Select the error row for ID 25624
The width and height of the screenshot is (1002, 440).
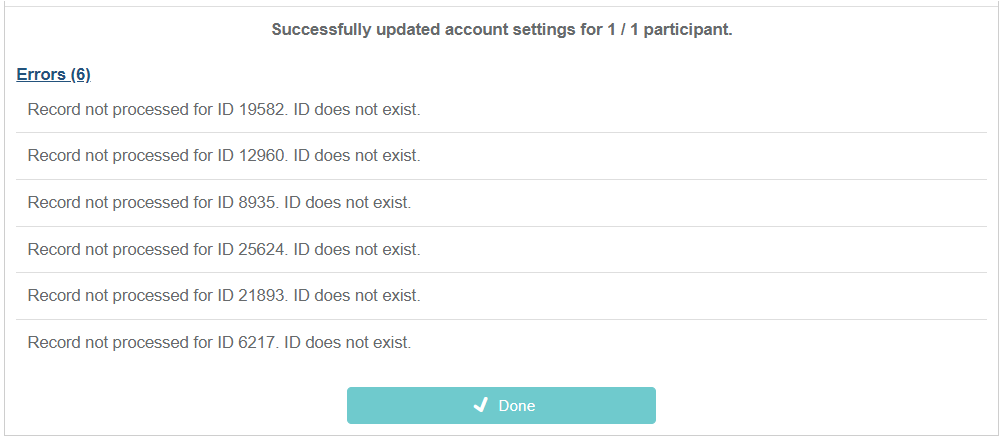point(501,249)
